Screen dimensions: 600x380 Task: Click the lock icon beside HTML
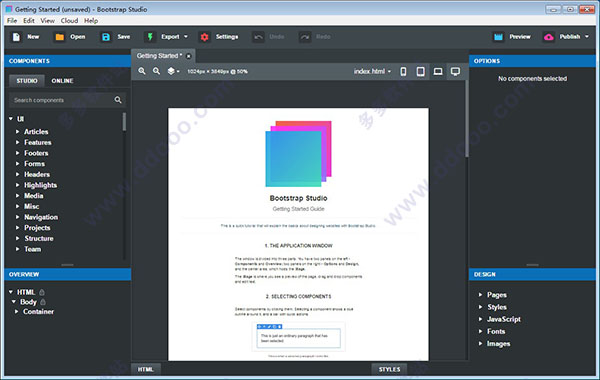pos(42,292)
